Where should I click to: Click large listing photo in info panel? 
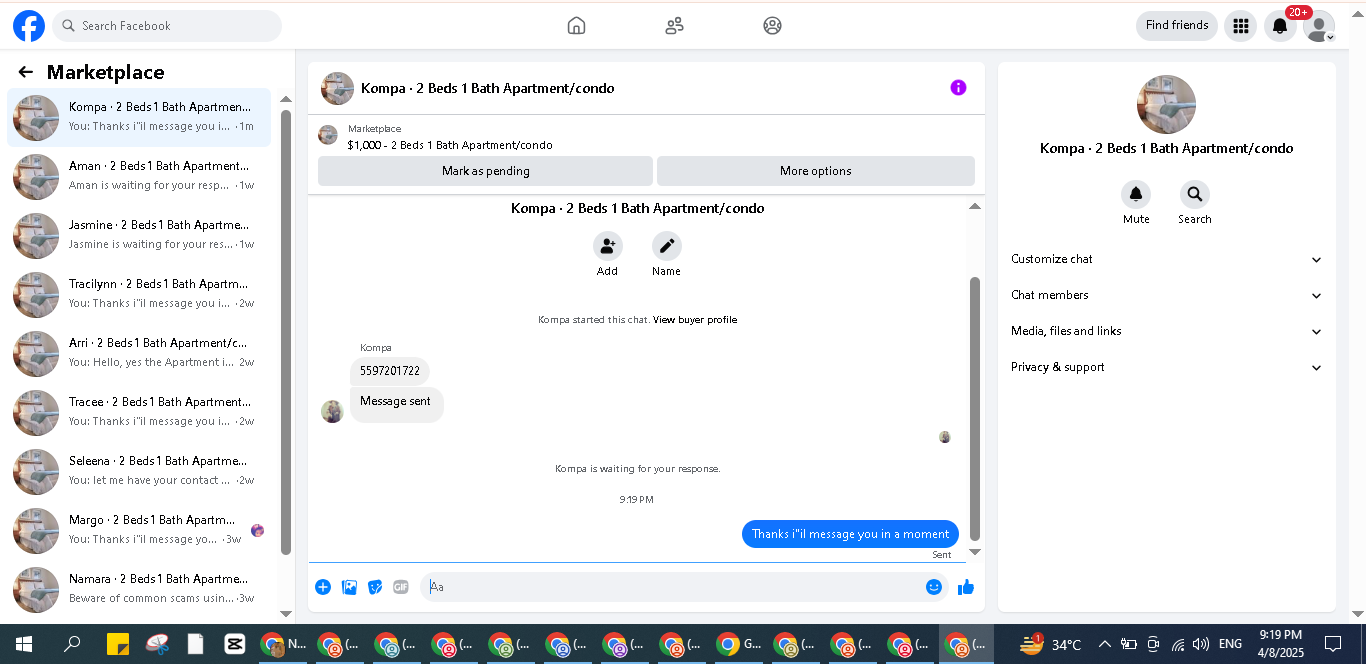click(x=1166, y=104)
